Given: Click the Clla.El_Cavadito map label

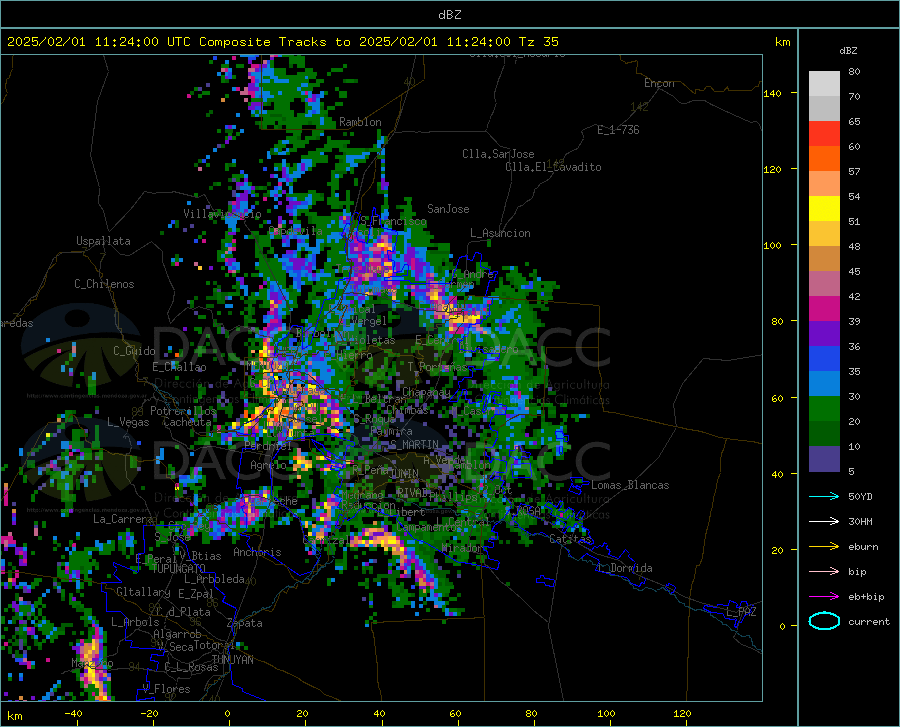Looking at the screenshot, I should (553, 167).
